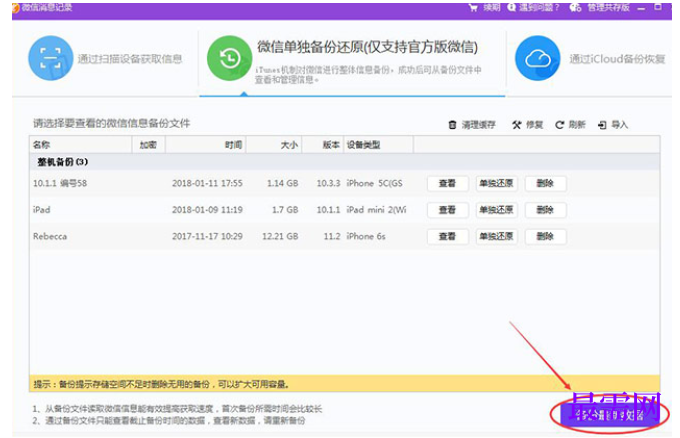Screen dimensions: 680x438
Task: Click the 2018-01-09 11:19 time cell
Action: click(x=207, y=210)
